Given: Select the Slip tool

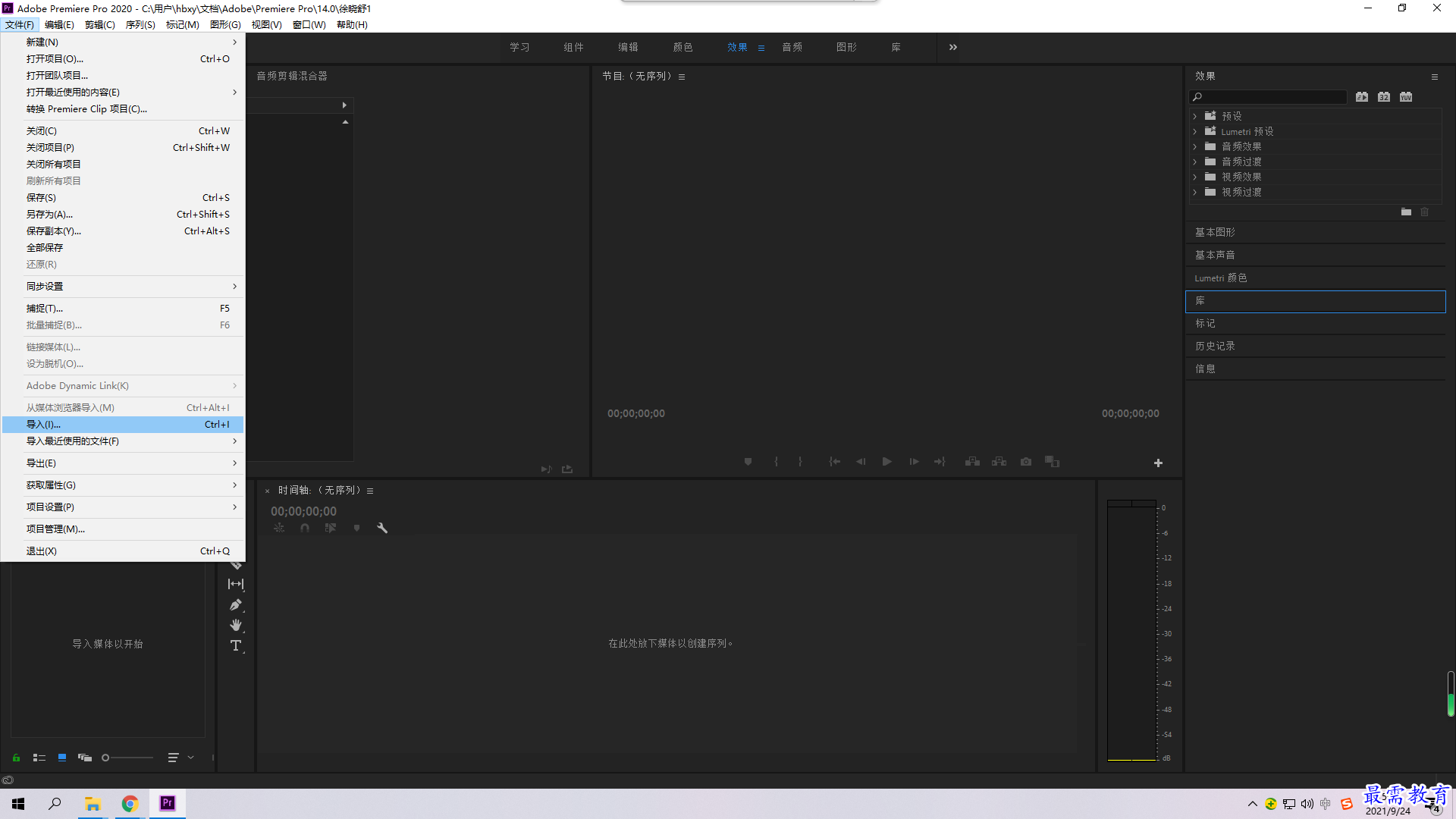Looking at the screenshot, I should pyautogui.click(x=236, y=584).
